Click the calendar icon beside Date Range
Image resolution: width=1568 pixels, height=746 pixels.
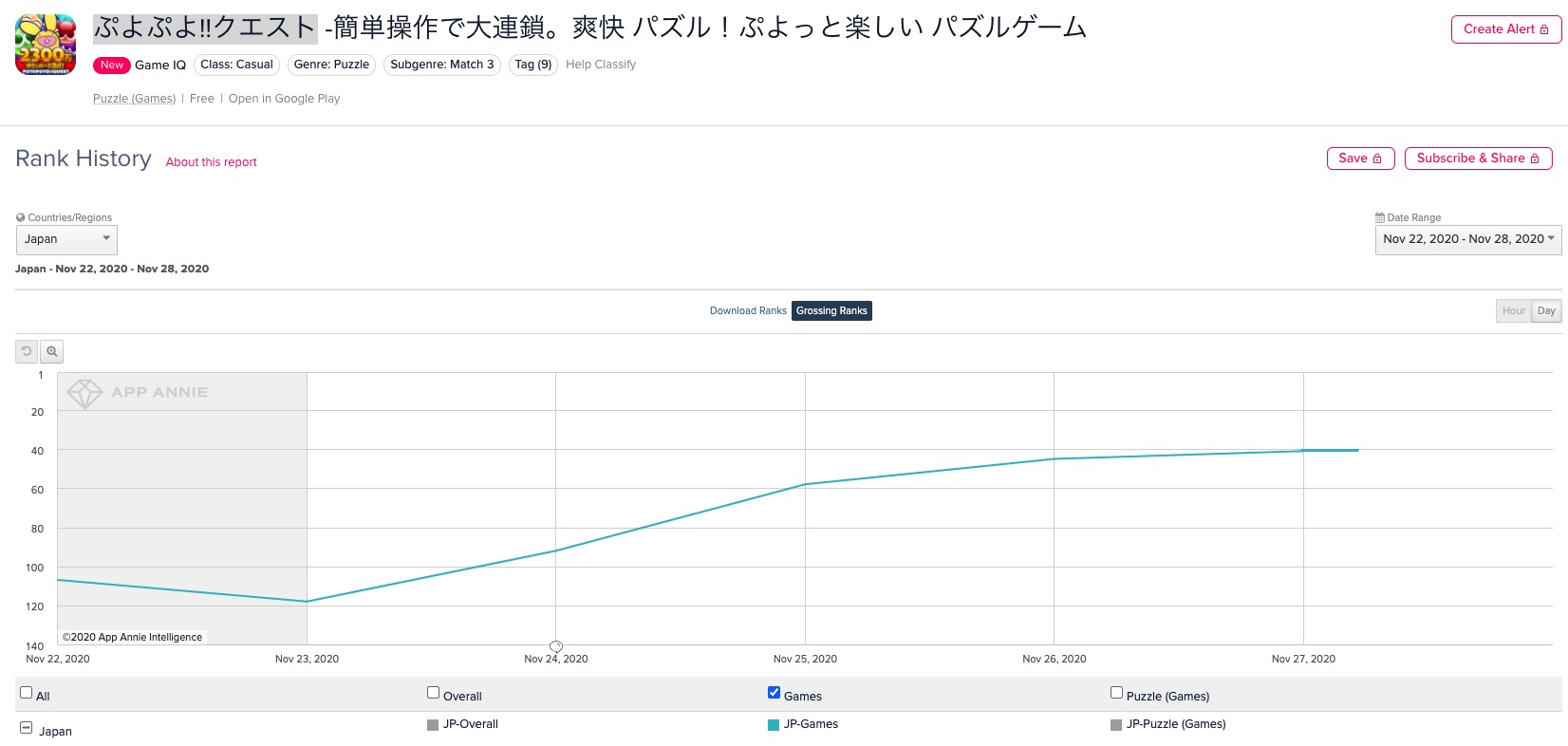pos(1380,217)
